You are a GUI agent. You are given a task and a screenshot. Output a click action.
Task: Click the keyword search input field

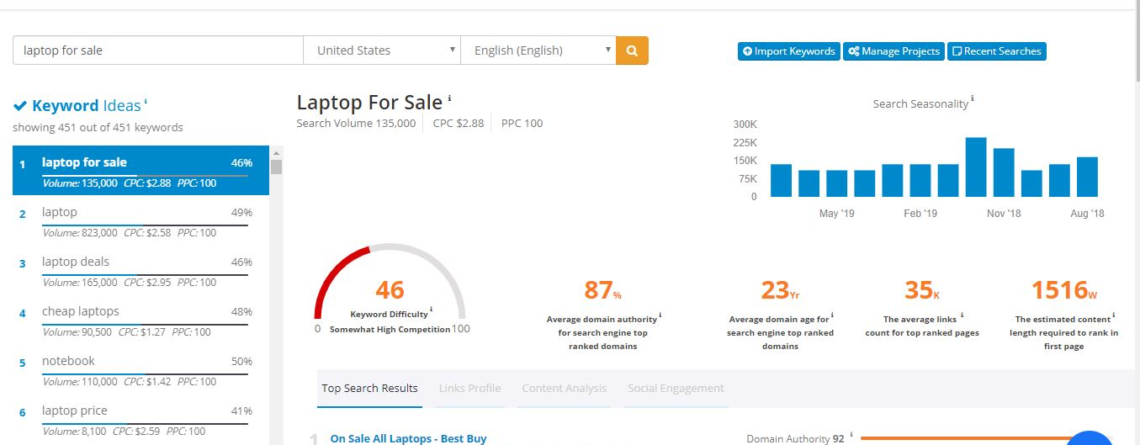tap(158, 51)
